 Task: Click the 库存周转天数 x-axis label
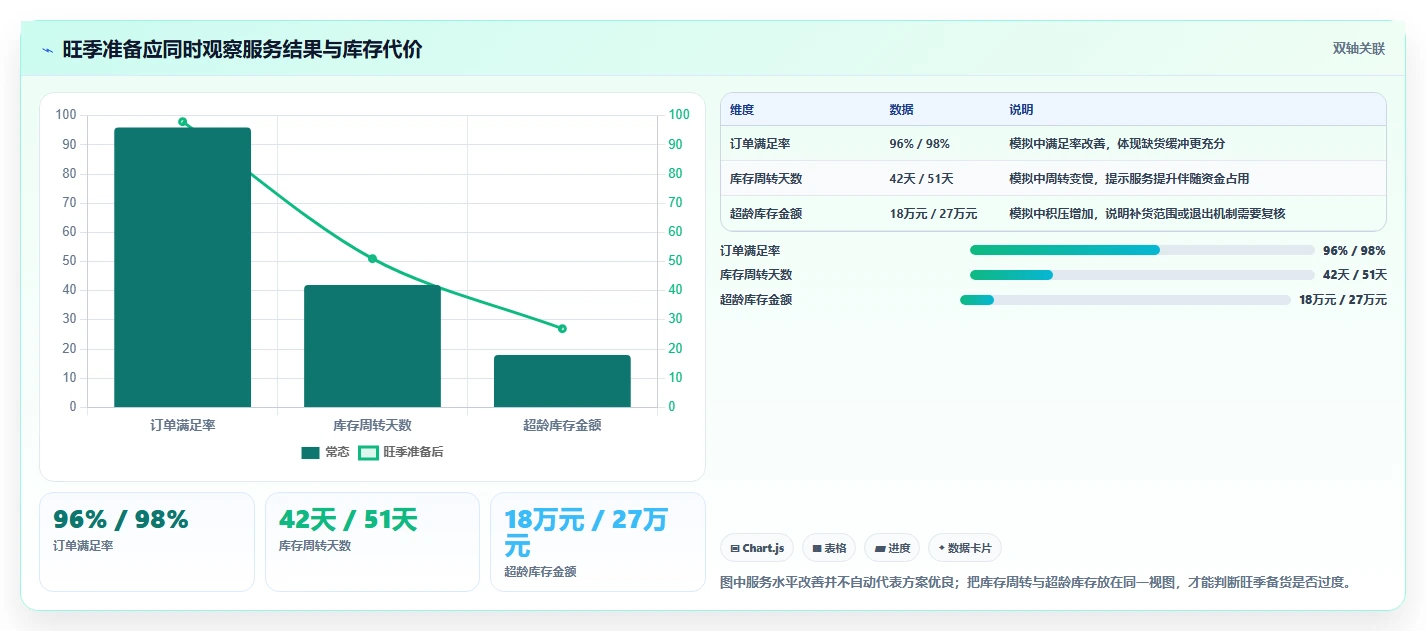[372, 425]
